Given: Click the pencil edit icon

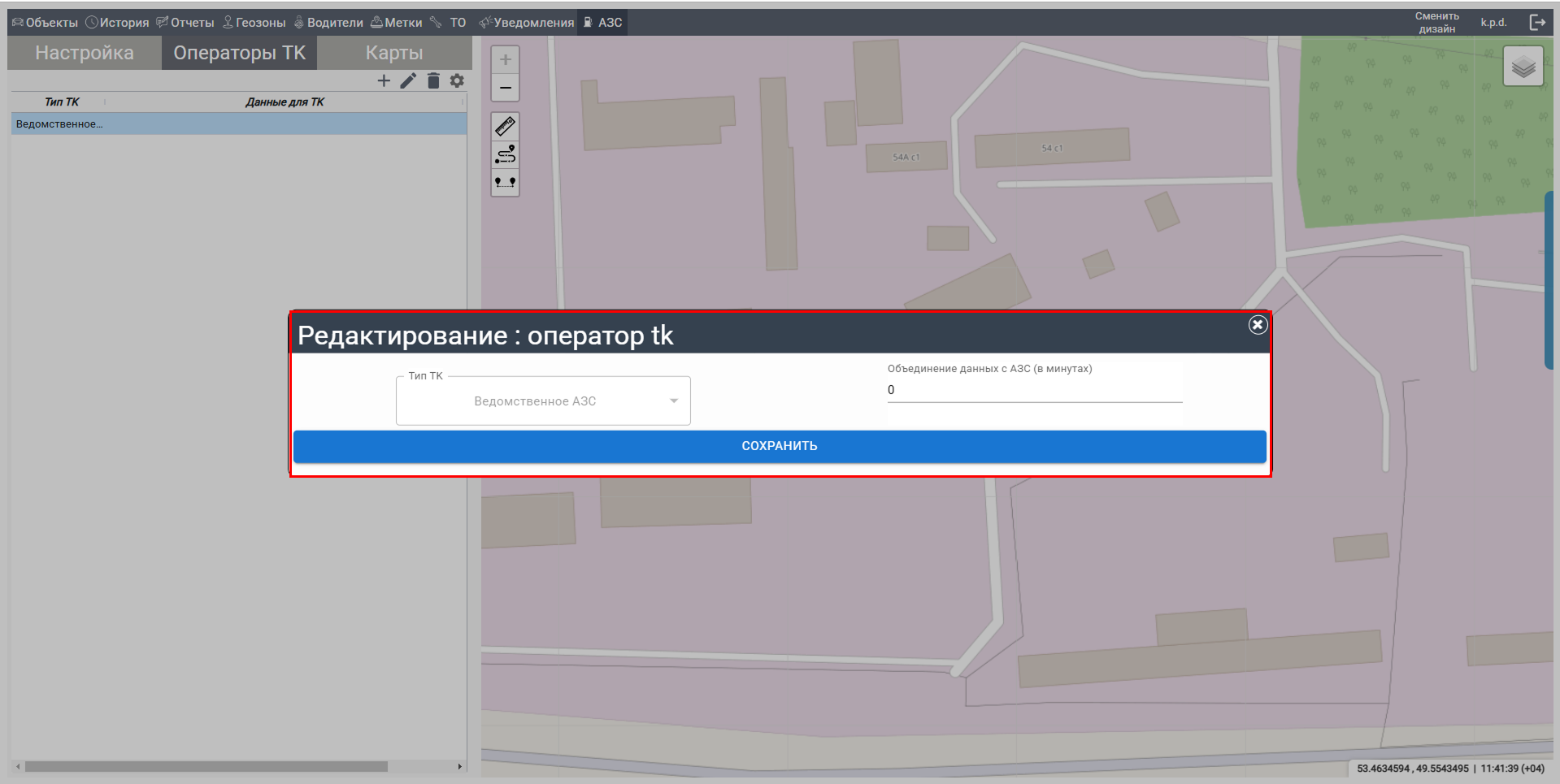Looking at the screenshot, I should coord(408,80).
